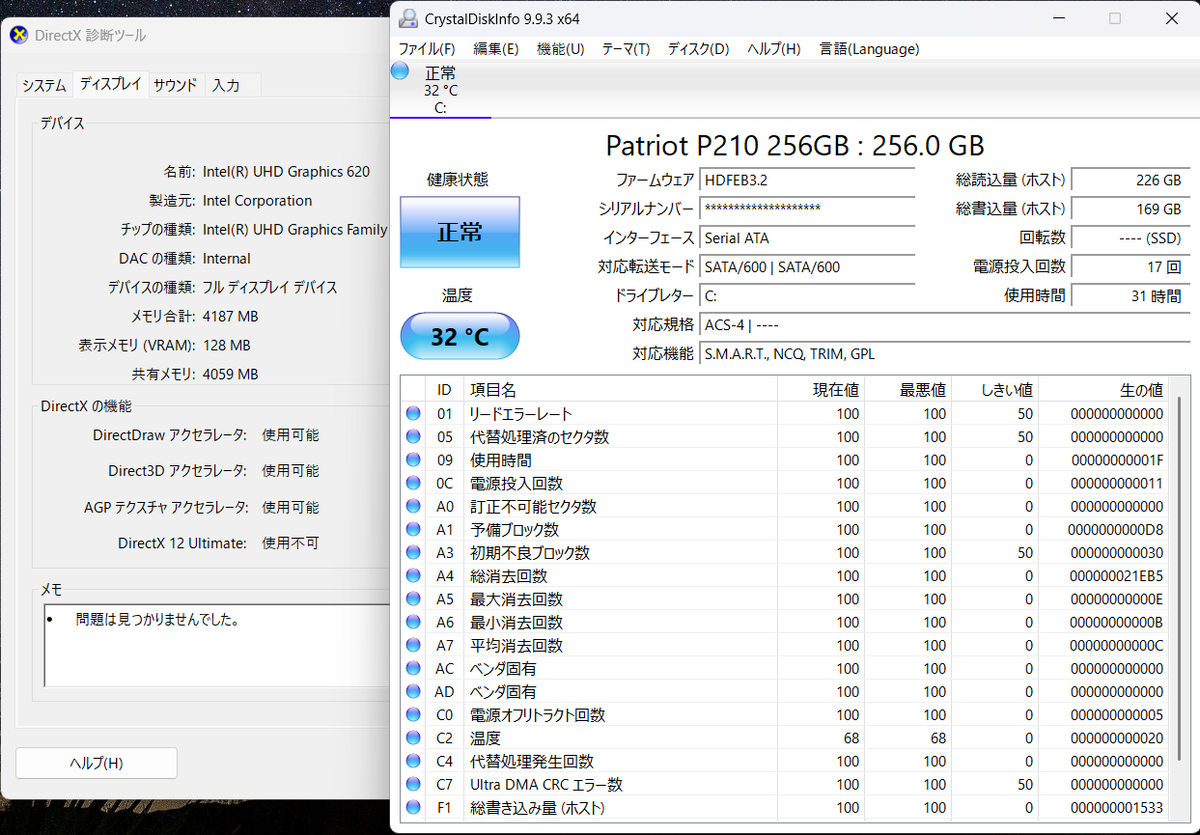Click the しきい値 column header
Screen dimensions: 1200x835
(x=995, y=390)
